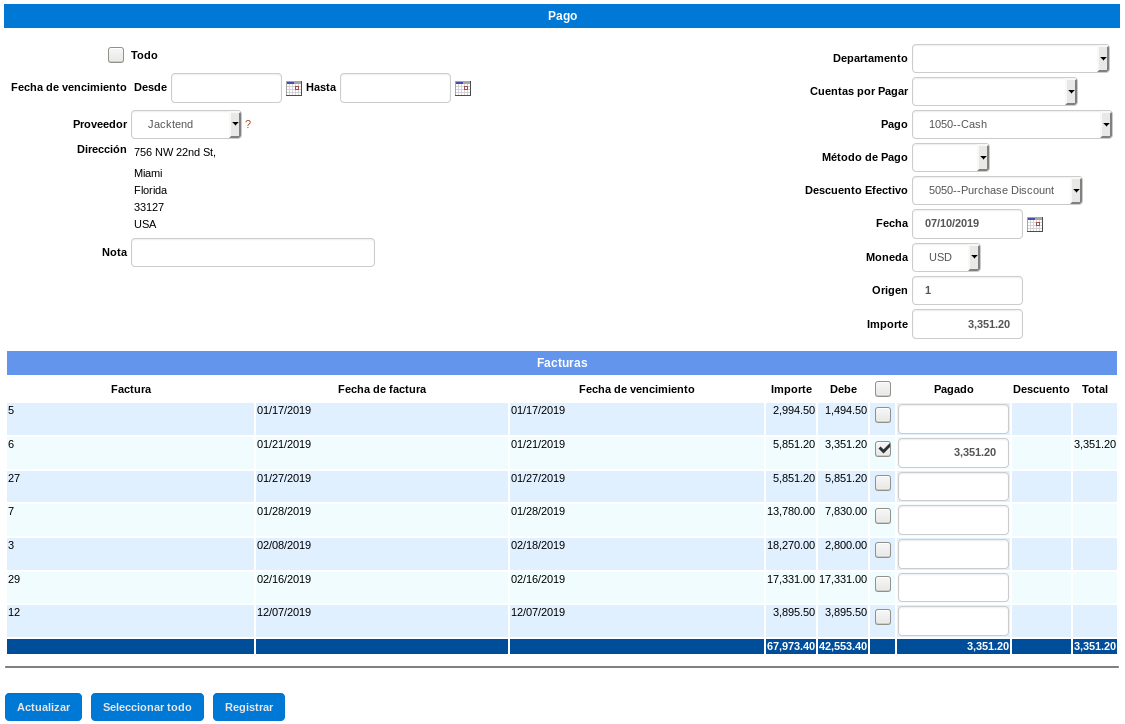The image size is (1125, 724).
Task: Click the Facturas section header
Action: point(562,363)
